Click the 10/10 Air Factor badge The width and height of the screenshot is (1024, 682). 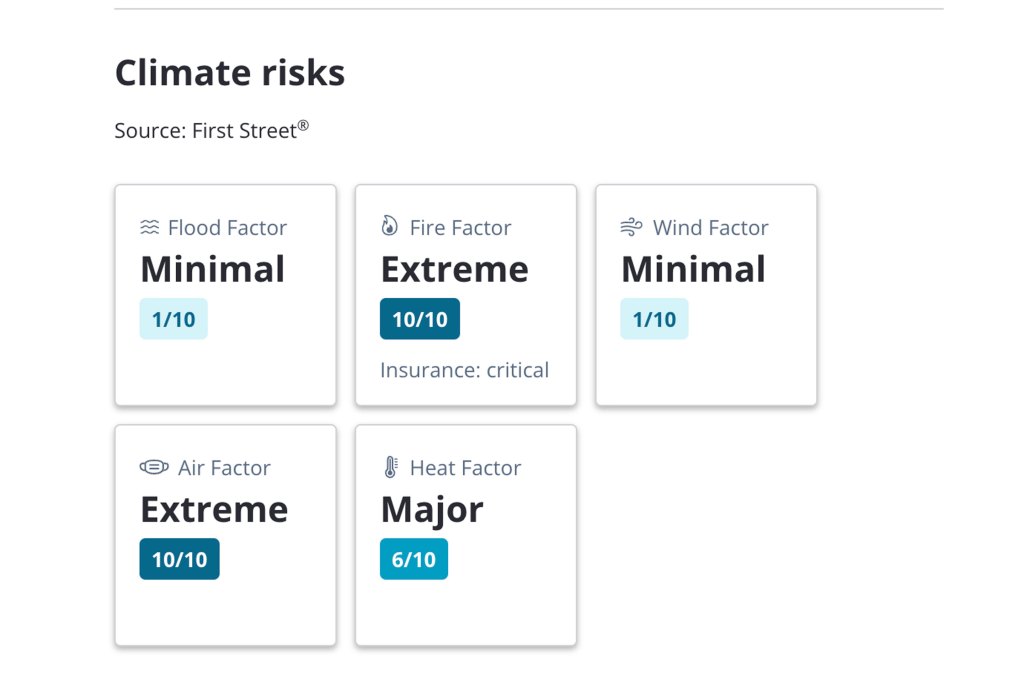(179, 558)
